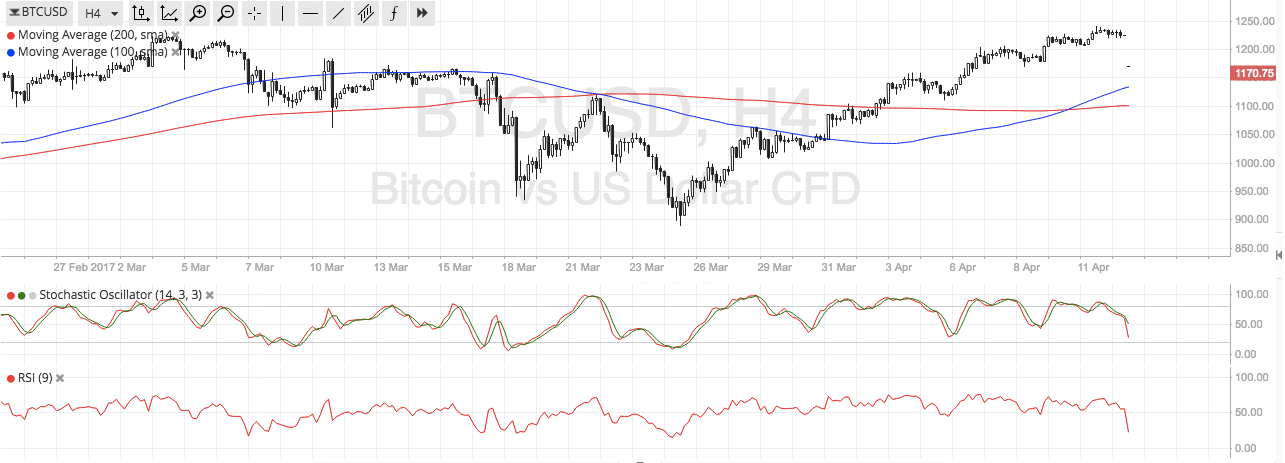Remove the Moving Average (100, sma) indicator

176,51
